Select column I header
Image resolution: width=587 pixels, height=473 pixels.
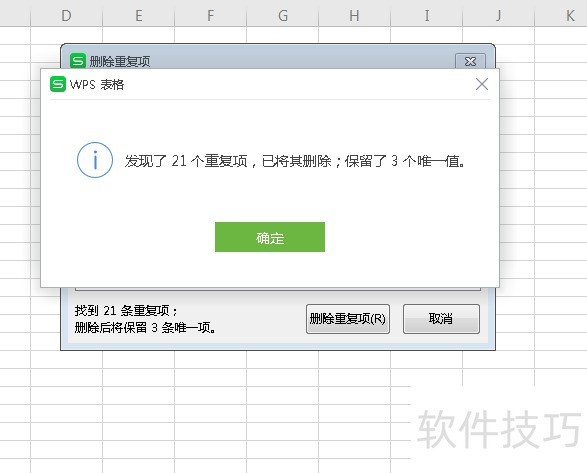(x=427, y=16)
